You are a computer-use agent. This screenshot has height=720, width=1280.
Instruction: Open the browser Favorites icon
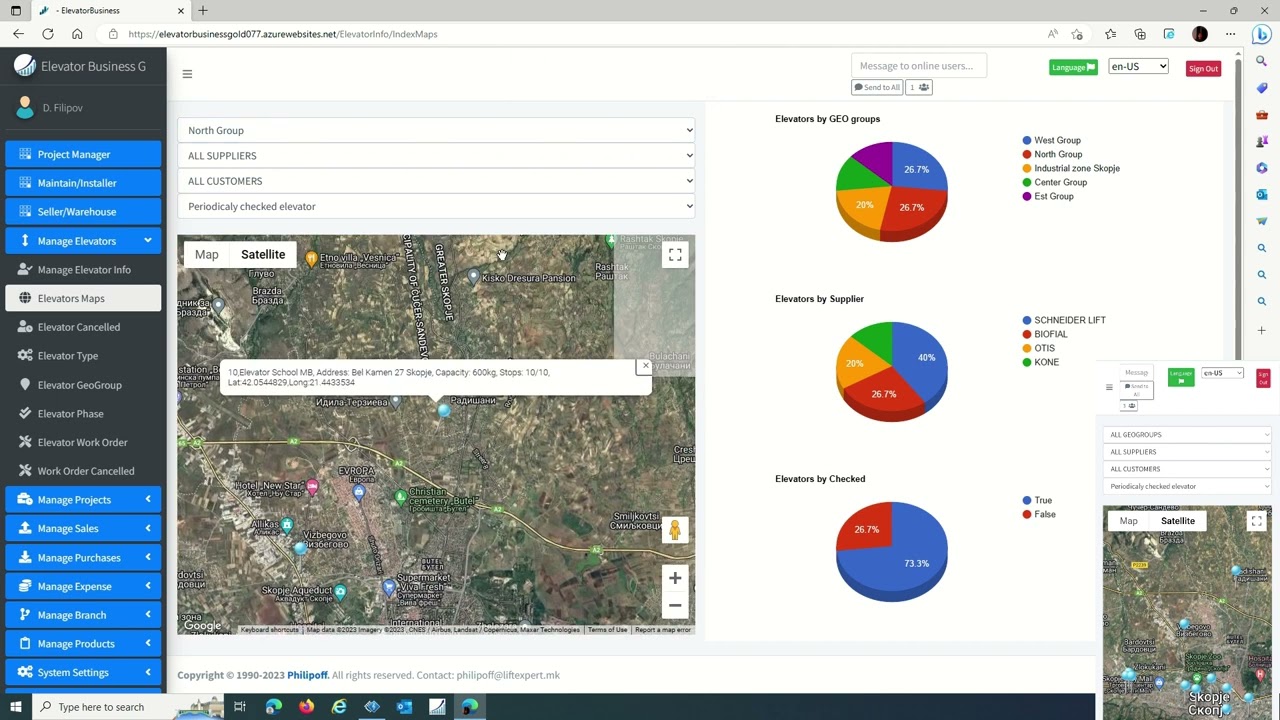point(1110,34)
